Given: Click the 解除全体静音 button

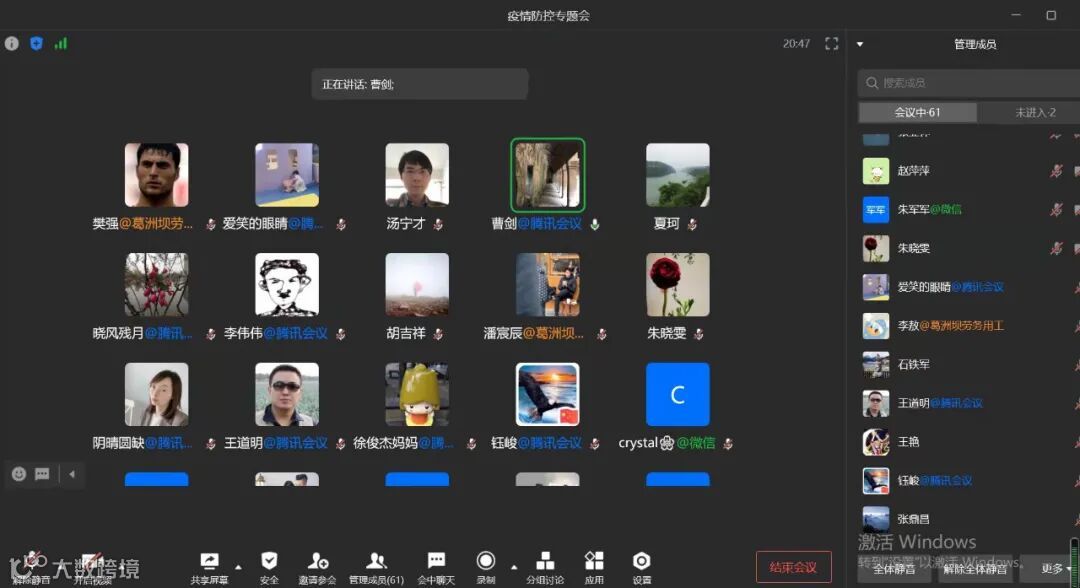Looking at the screenshot, I should click(x=974, y=569).
